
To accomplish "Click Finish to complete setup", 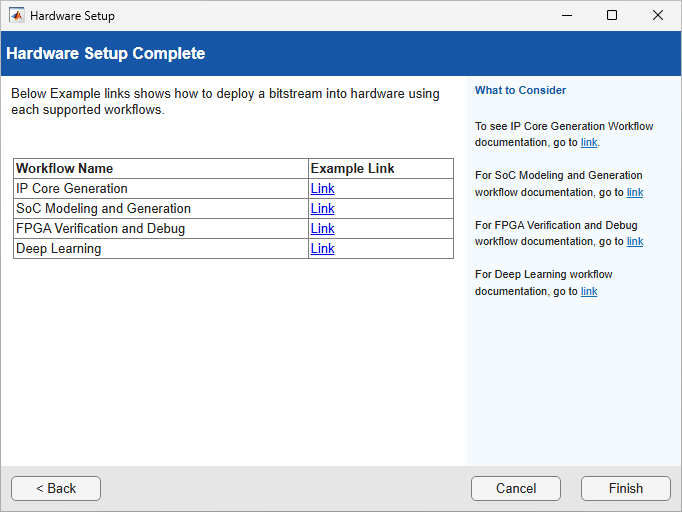I will [x=626, y=488].
